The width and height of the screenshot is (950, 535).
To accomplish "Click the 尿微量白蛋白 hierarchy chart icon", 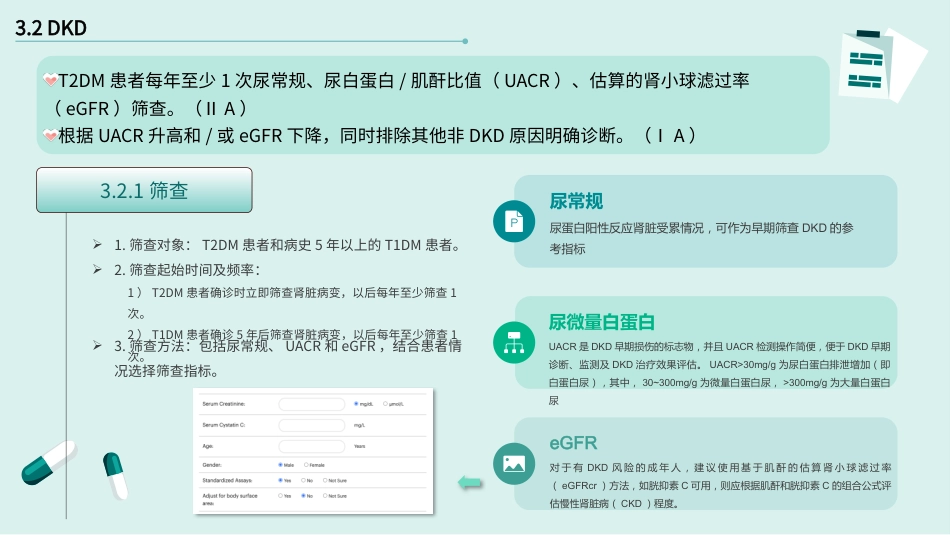I will [x=514, y=342].
